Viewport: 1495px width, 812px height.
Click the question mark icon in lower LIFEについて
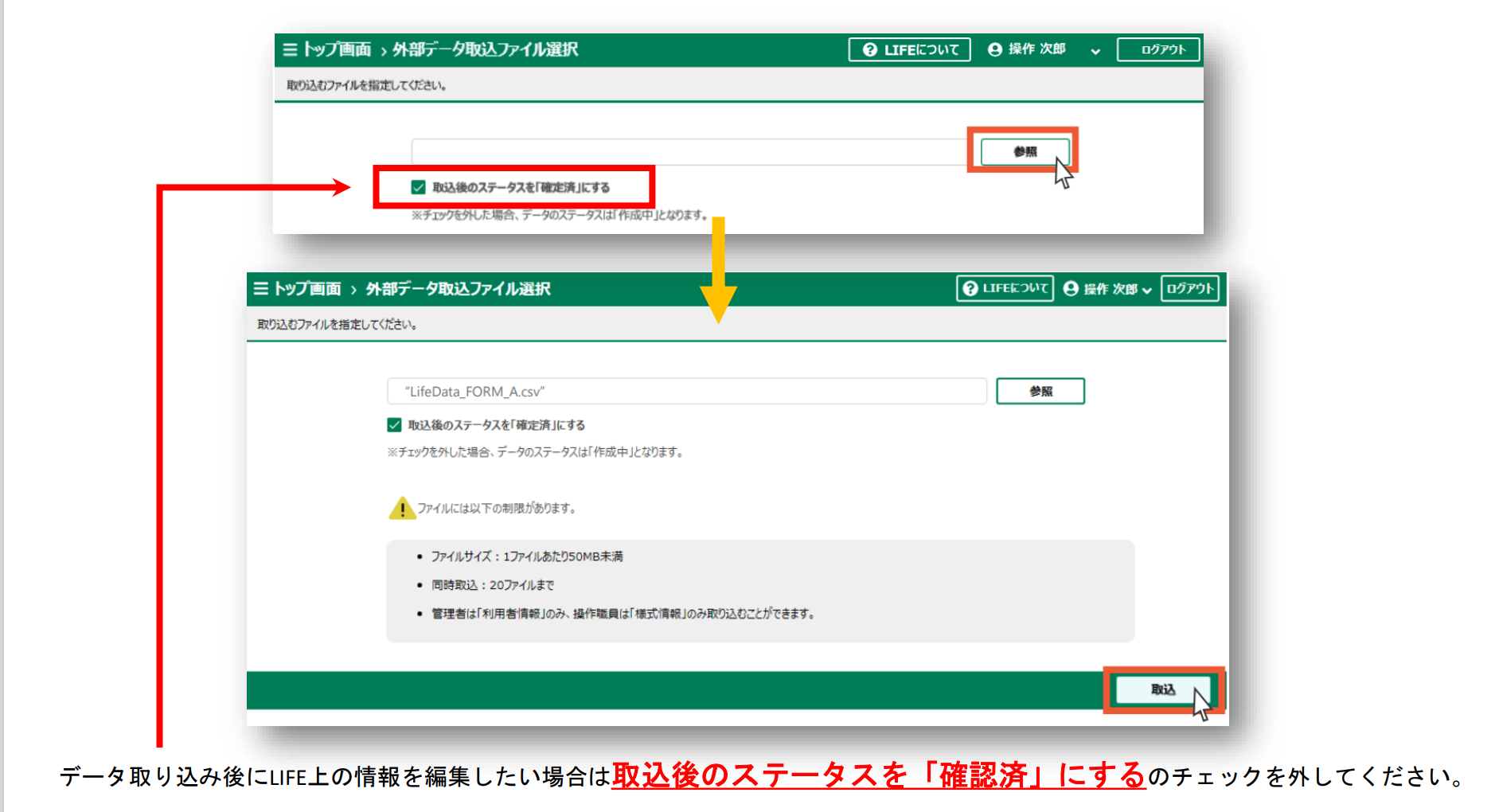tap(970, 288)
